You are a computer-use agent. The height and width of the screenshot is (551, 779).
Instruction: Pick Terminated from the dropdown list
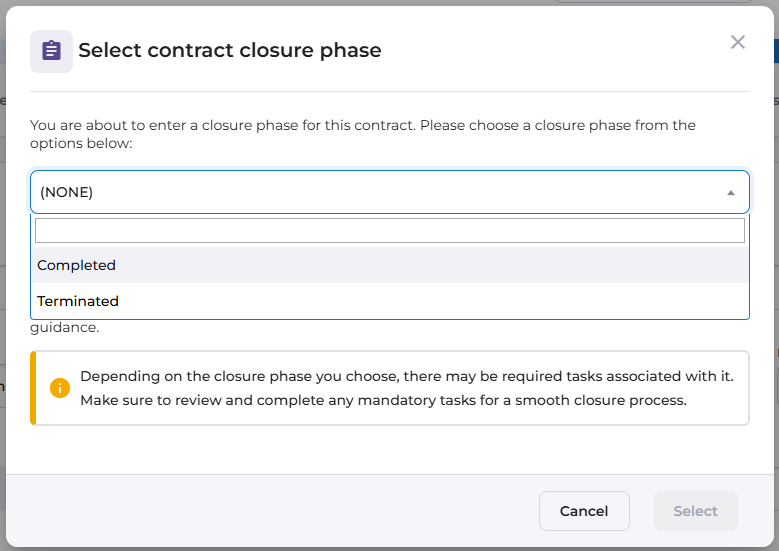pos(78,301)
